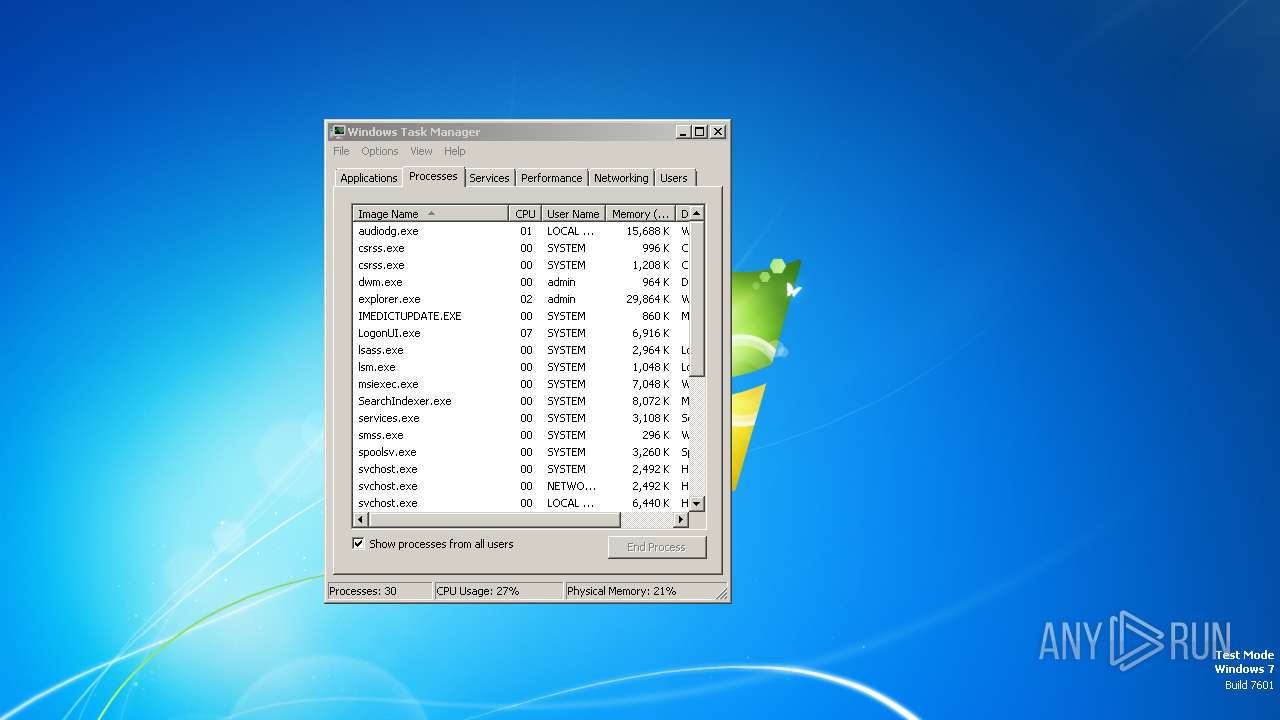Switch to the Users tab

click(674, 178)
